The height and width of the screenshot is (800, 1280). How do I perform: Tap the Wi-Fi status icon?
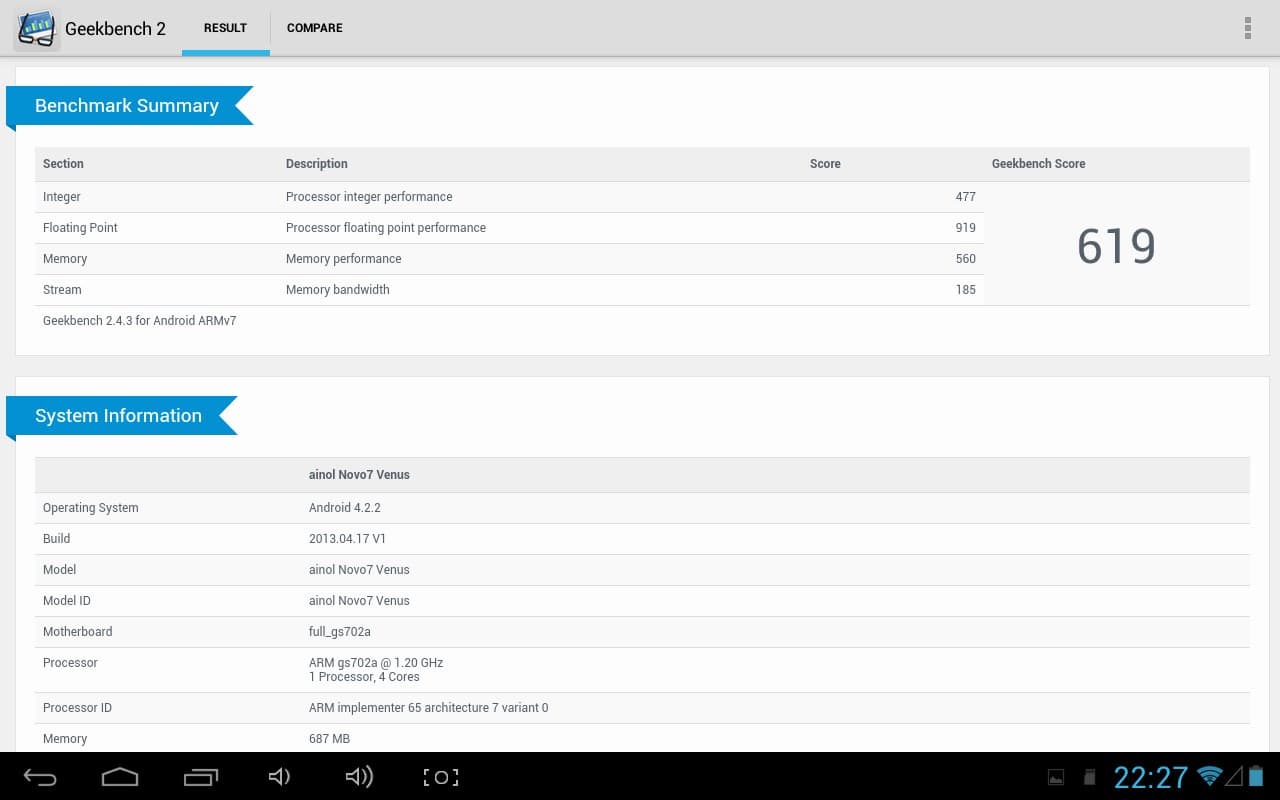point(1210,776)
